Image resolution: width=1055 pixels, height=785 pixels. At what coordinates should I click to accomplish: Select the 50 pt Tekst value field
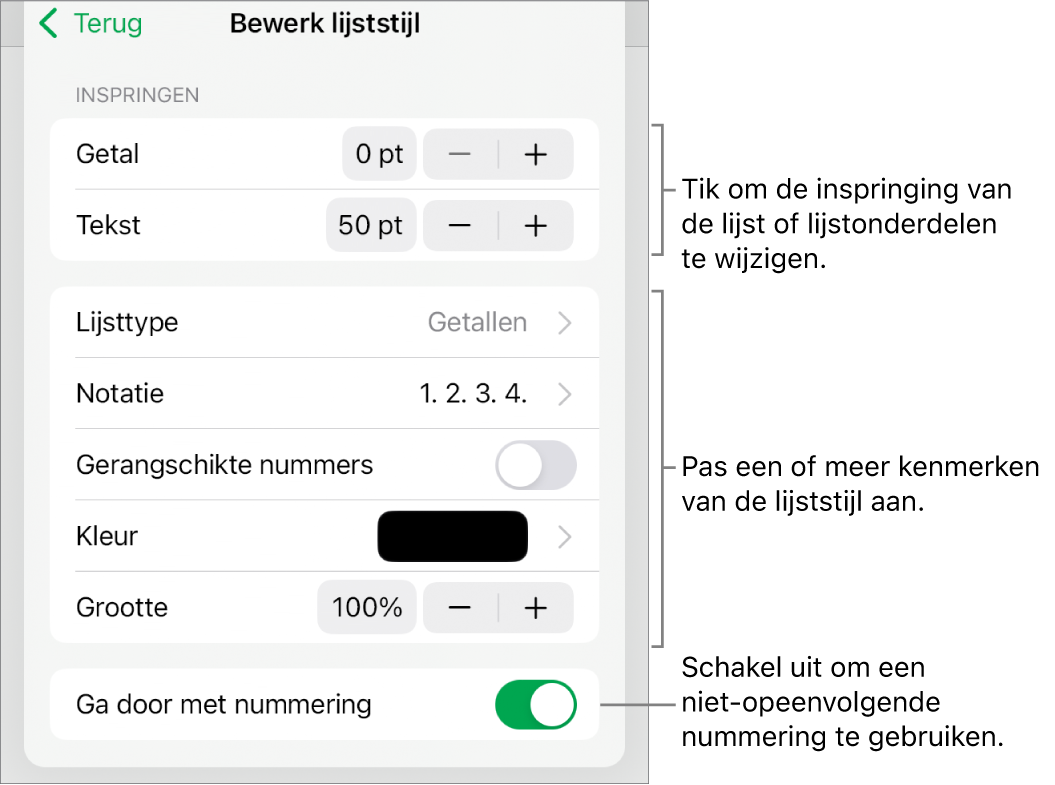click(x=371, y=225)
